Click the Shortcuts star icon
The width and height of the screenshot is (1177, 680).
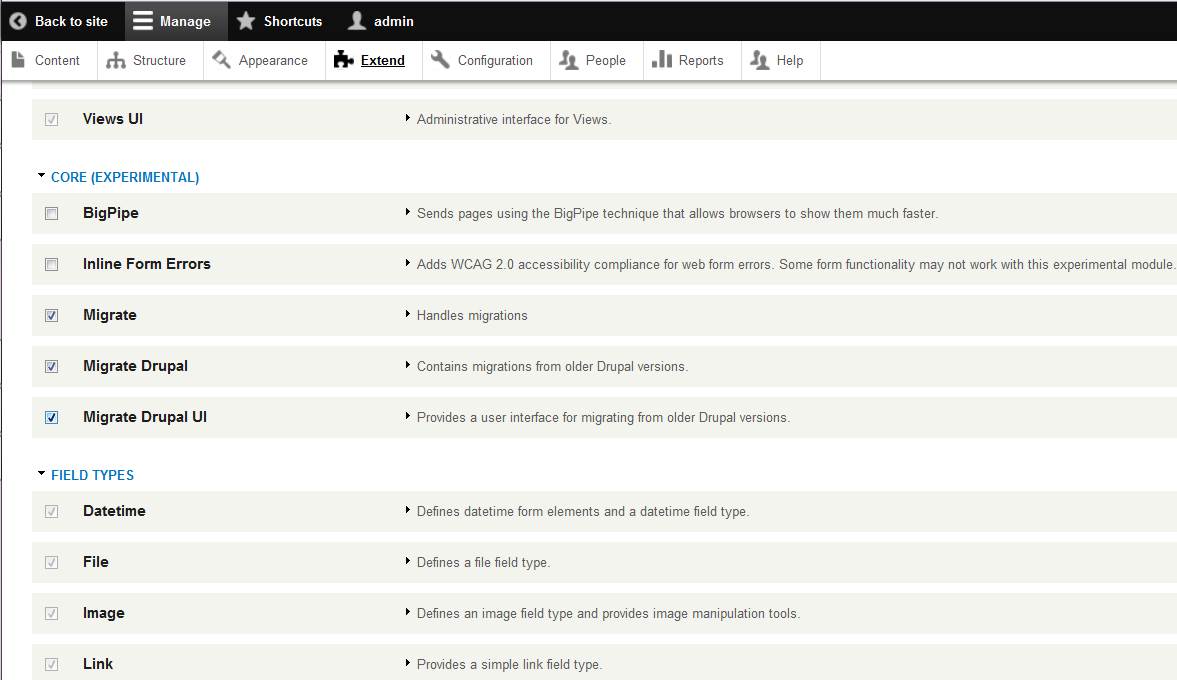tap(245, 21)
